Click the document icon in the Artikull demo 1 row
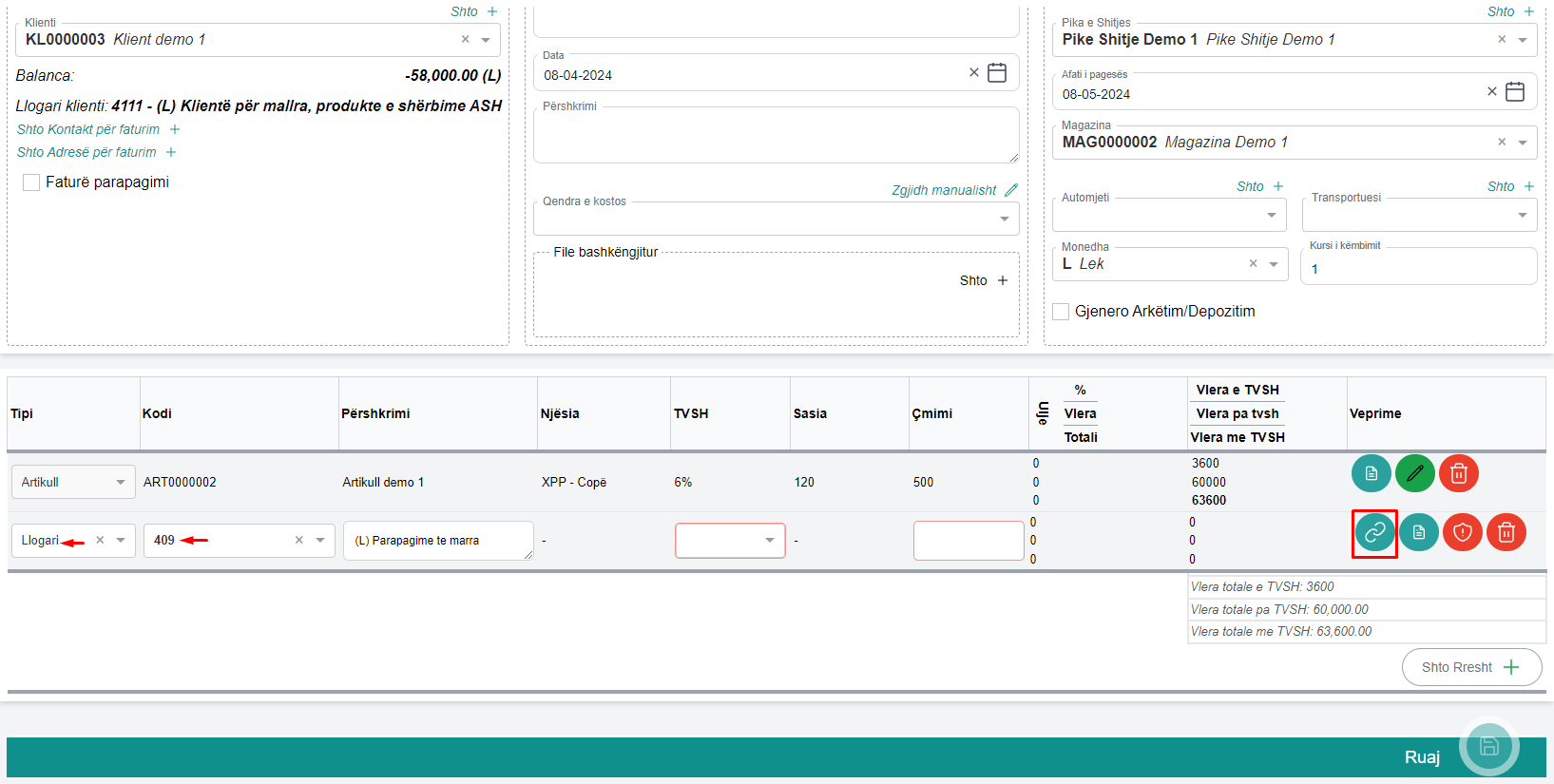1554x784 pixels. tap(1371, 473)
